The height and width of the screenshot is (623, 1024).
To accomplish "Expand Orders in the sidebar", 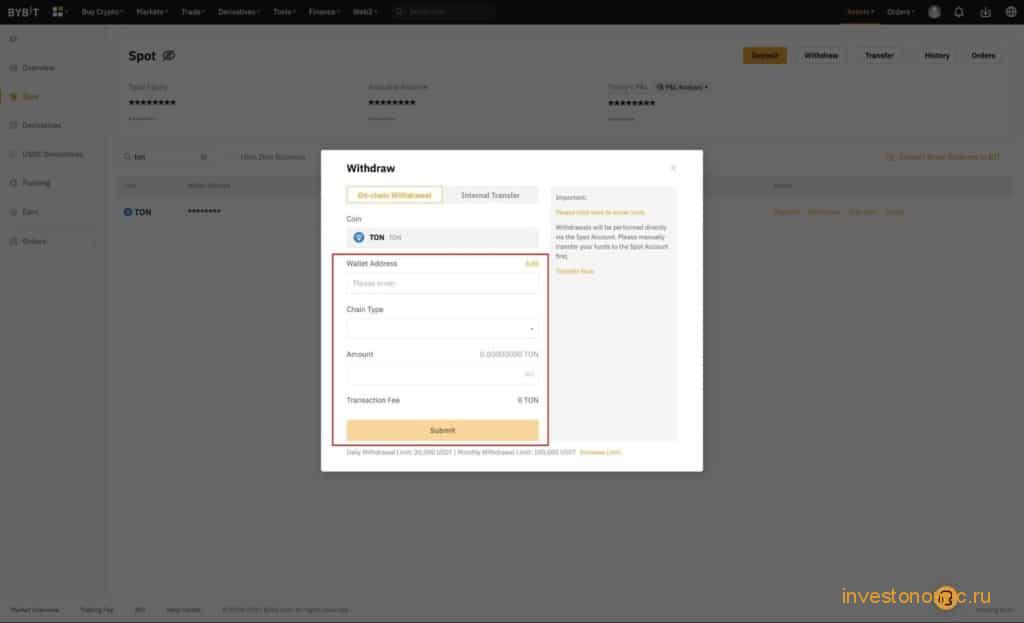I will tap(34, 242).
